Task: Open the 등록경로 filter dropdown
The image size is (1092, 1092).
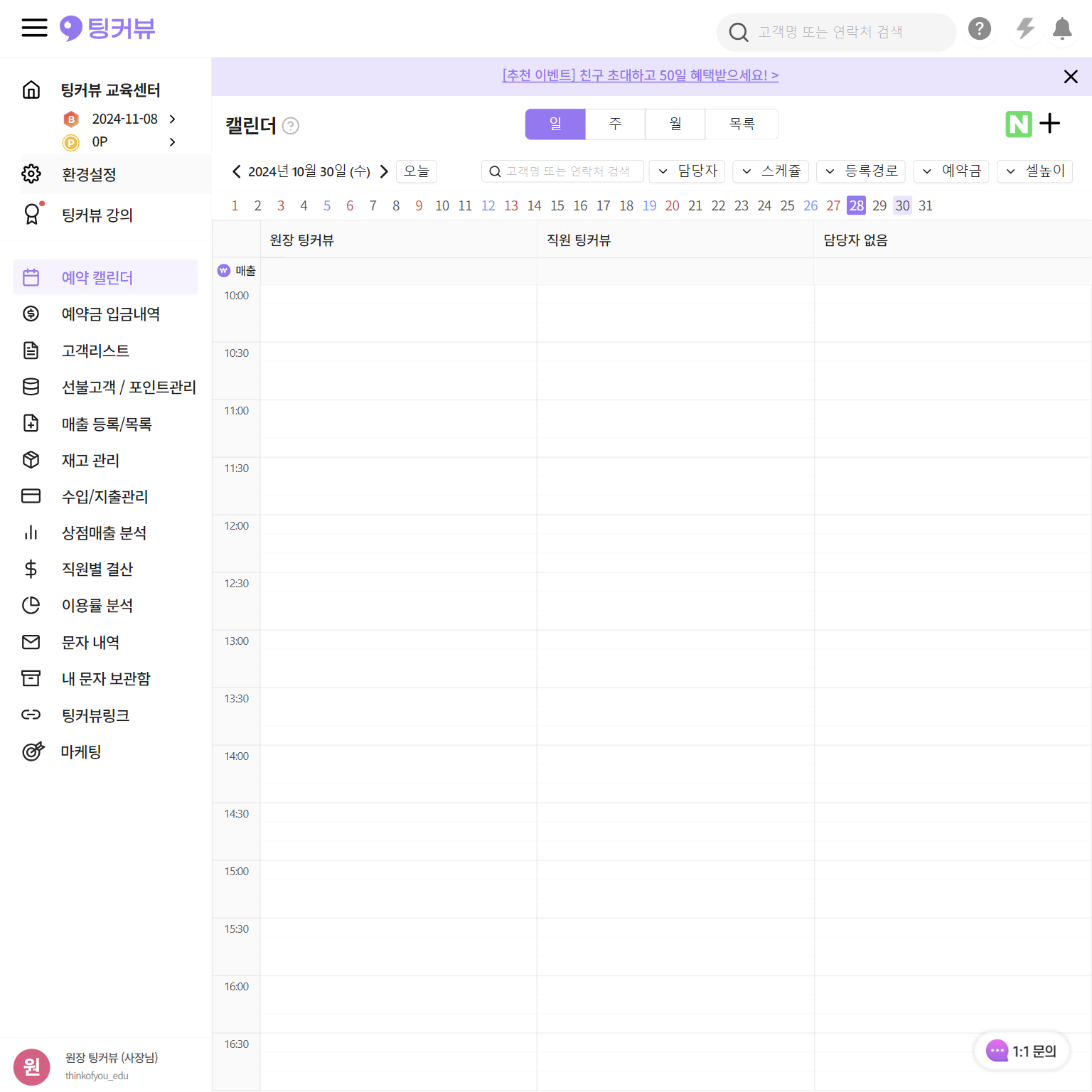Action: click(x=861, y=171)
